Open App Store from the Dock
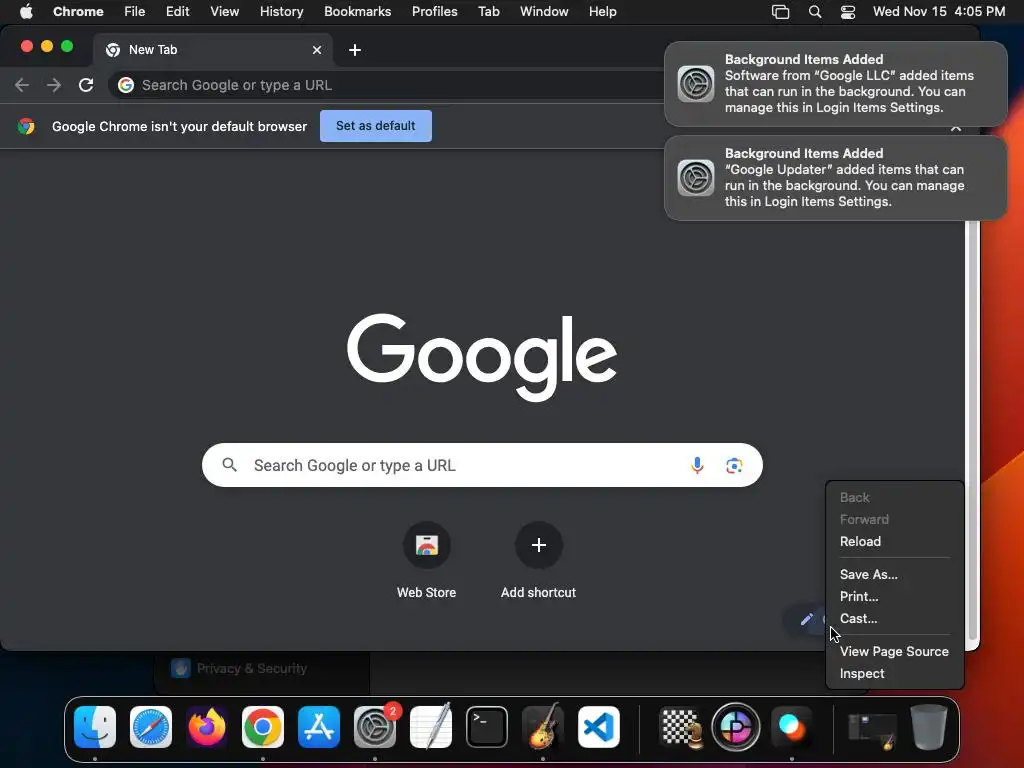1024x768 pixels. (x=319, y=726)
